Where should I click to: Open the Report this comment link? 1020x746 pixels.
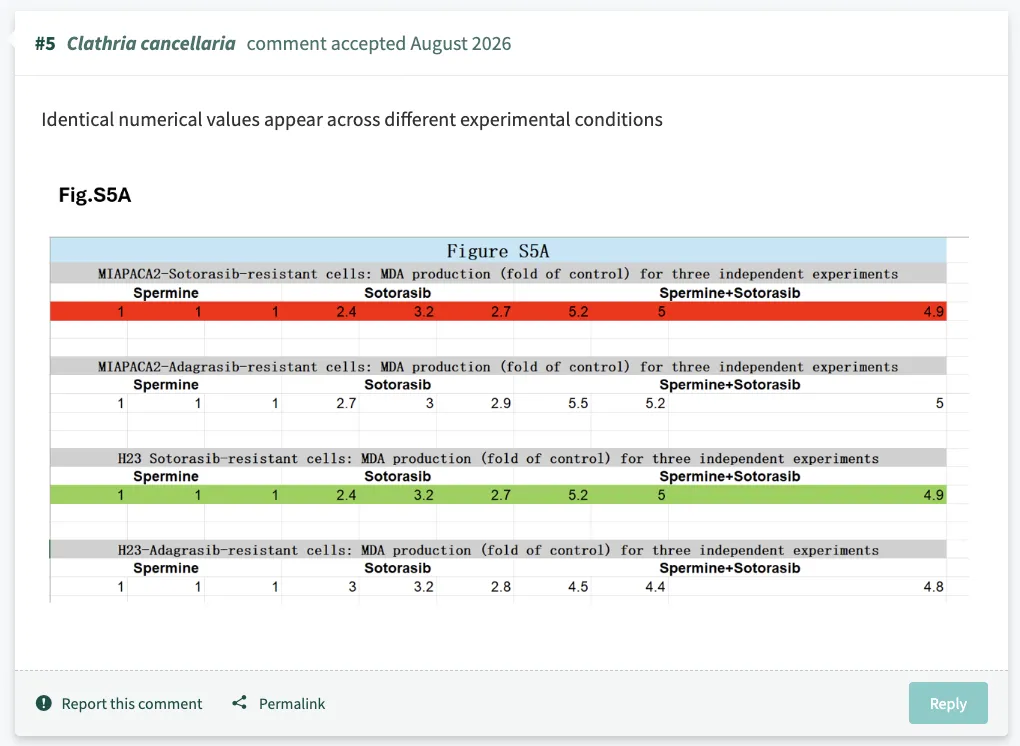[x=131, y=704]
